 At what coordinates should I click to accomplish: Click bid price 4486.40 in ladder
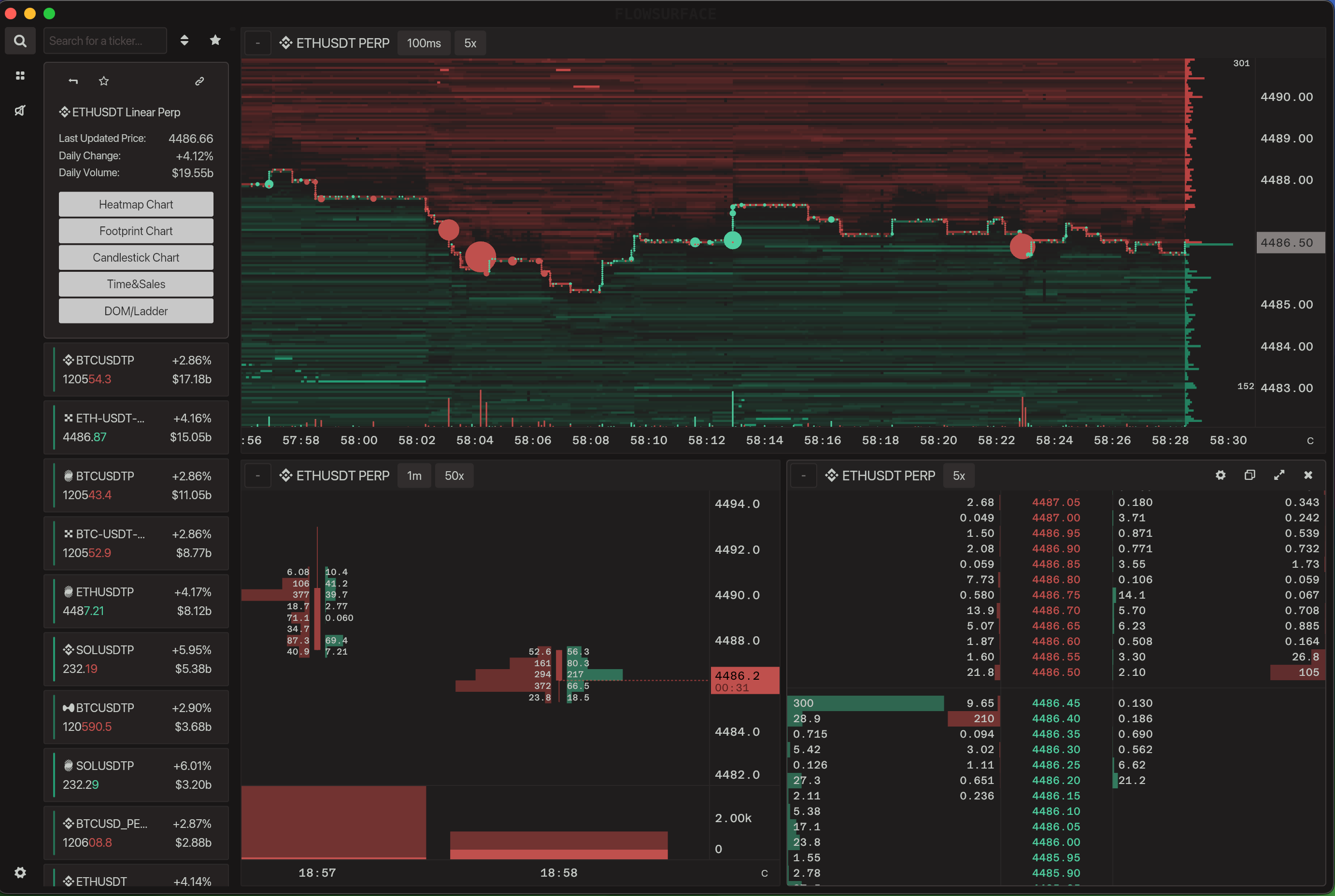[1056, 718]
